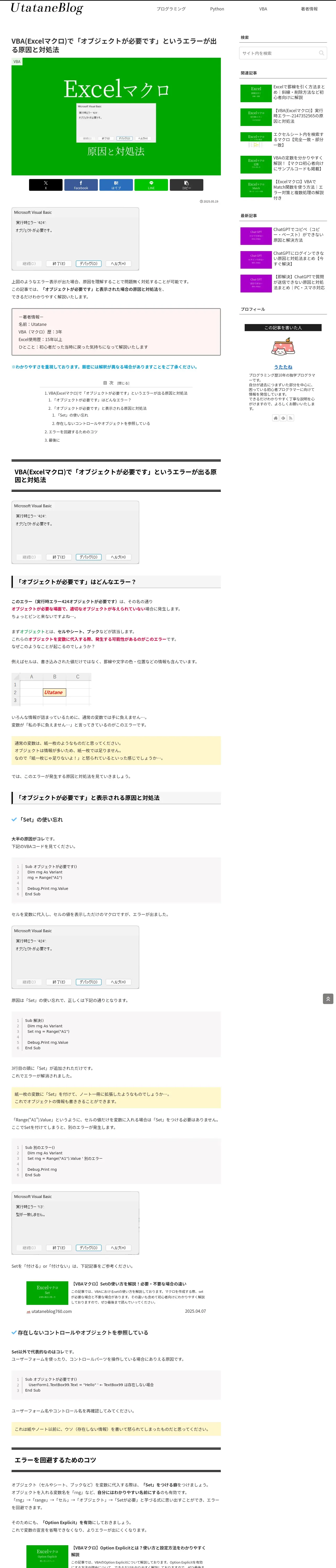This screenshot has width=336, height=1568.
Task: Open the Python menu item
Action: (x=217, y=9)
